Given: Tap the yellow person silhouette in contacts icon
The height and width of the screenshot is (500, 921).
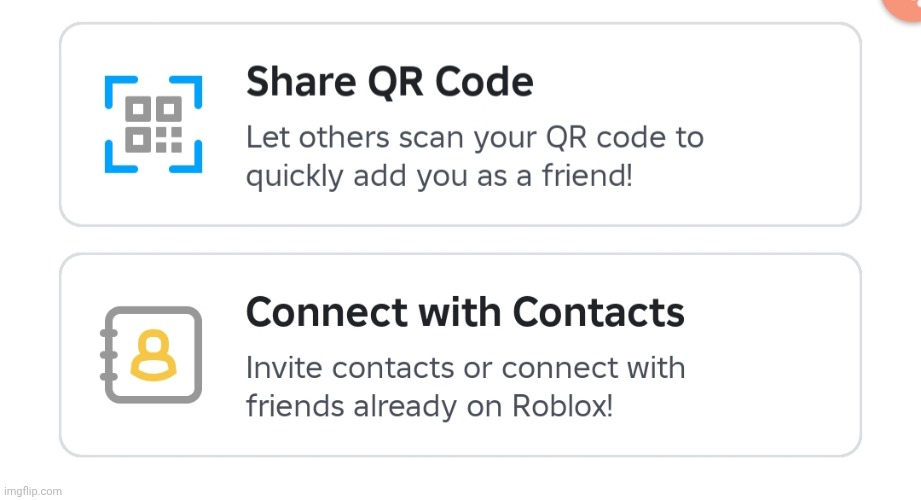Looking at the screenshot, I should tap(153, 355).
